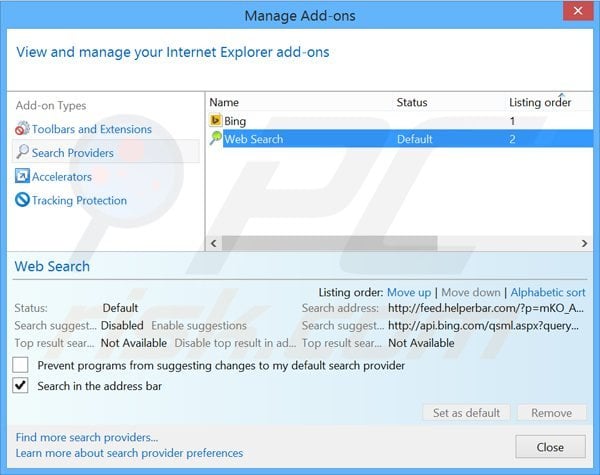This screenshot has width=600, height=475.
Task: Click the Remove button
Action: tap(551, 413)
